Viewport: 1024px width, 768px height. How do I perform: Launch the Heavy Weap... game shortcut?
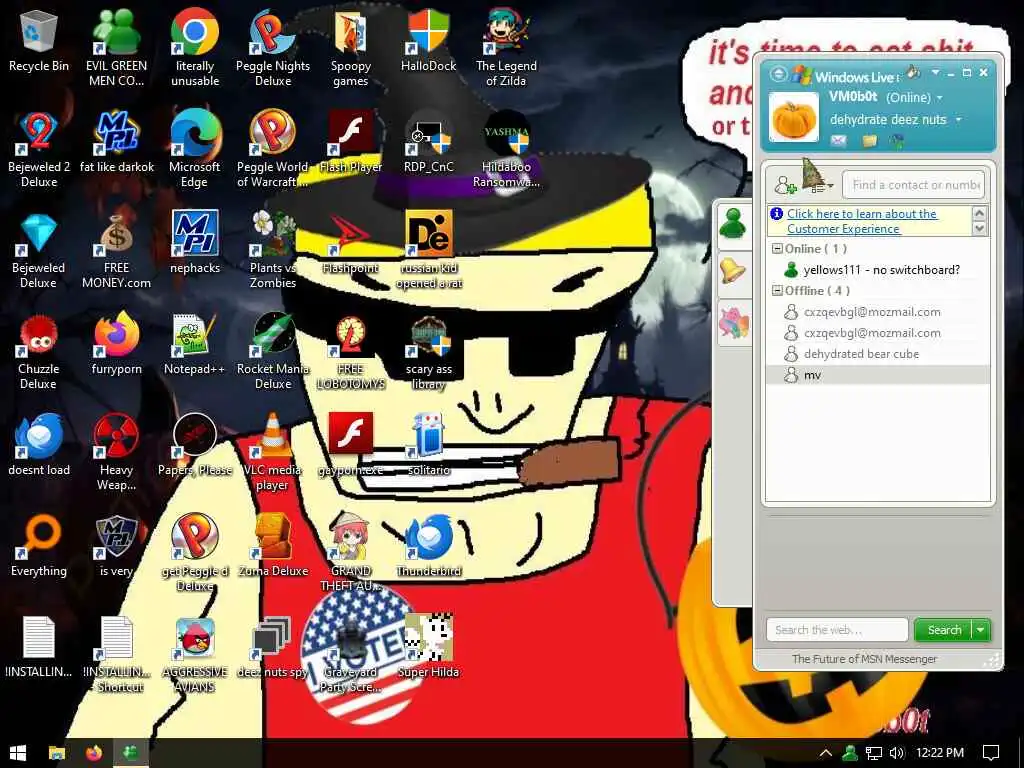(x=116, y=452)
